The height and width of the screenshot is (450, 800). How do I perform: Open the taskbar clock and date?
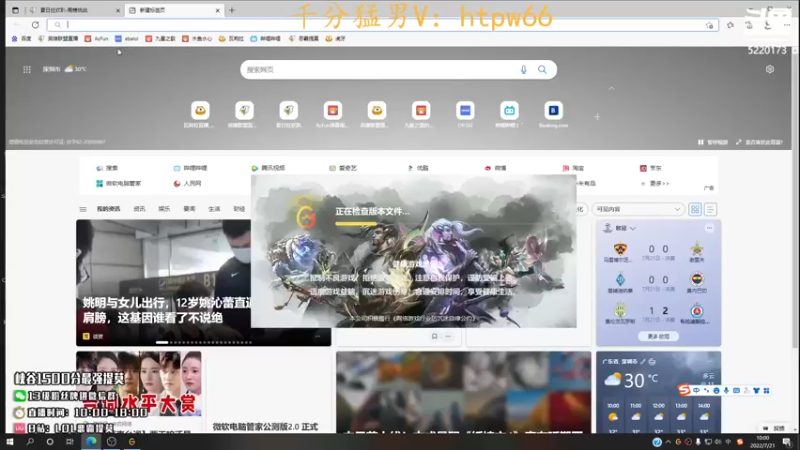click(x=763, y=442)
